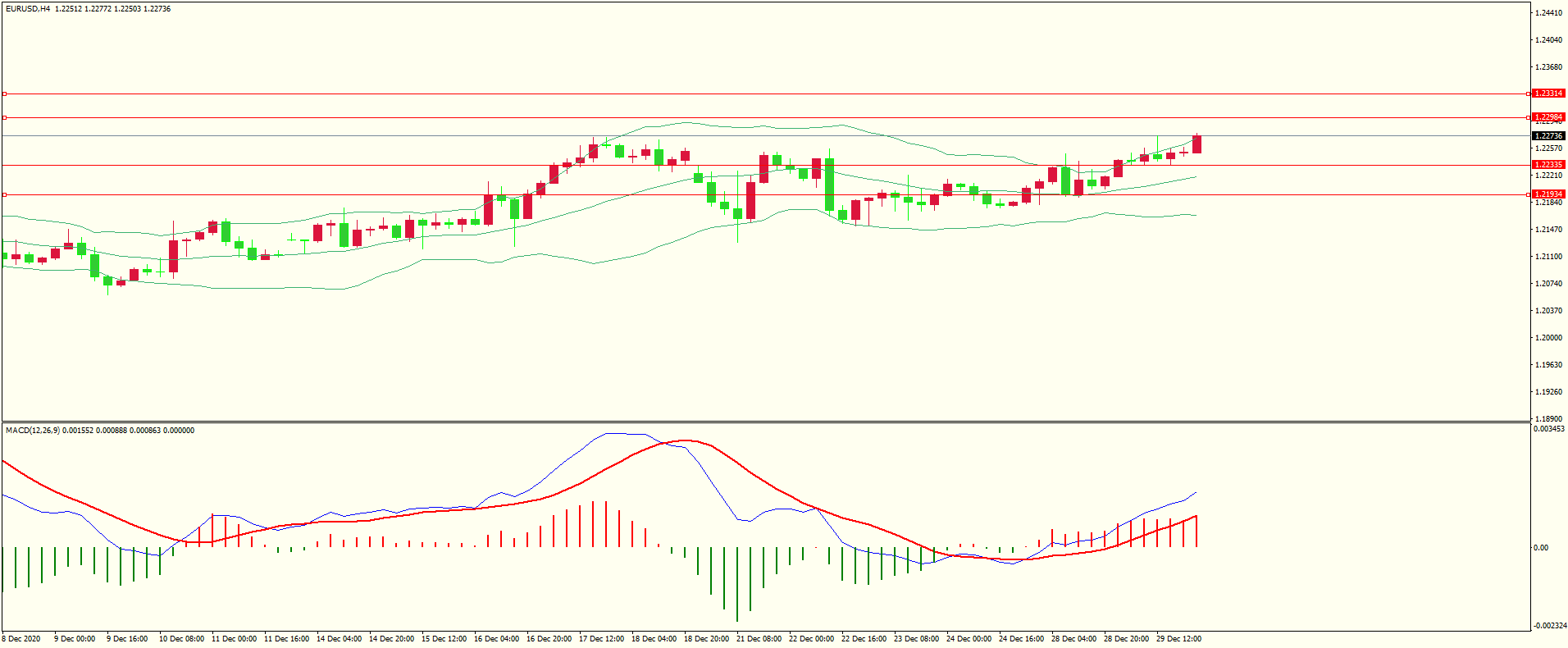Click the 22 Dec 16:00 time label

pyautogui.click(x=864, y=639)
